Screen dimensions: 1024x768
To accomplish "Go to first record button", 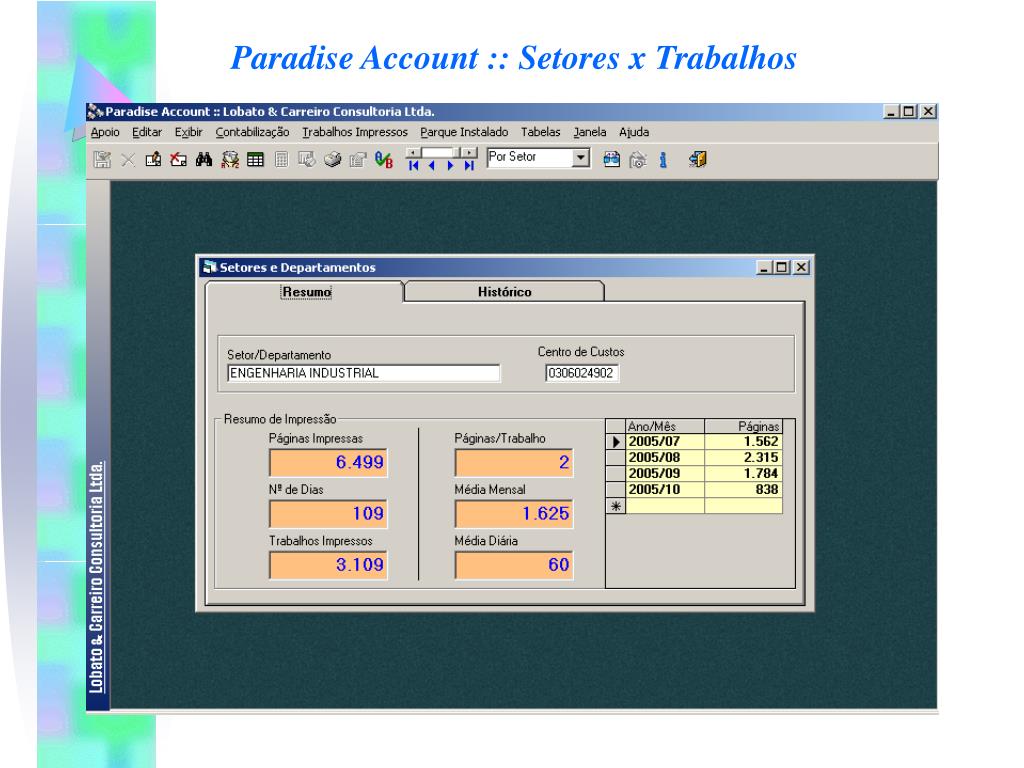I will click(413, 166).
